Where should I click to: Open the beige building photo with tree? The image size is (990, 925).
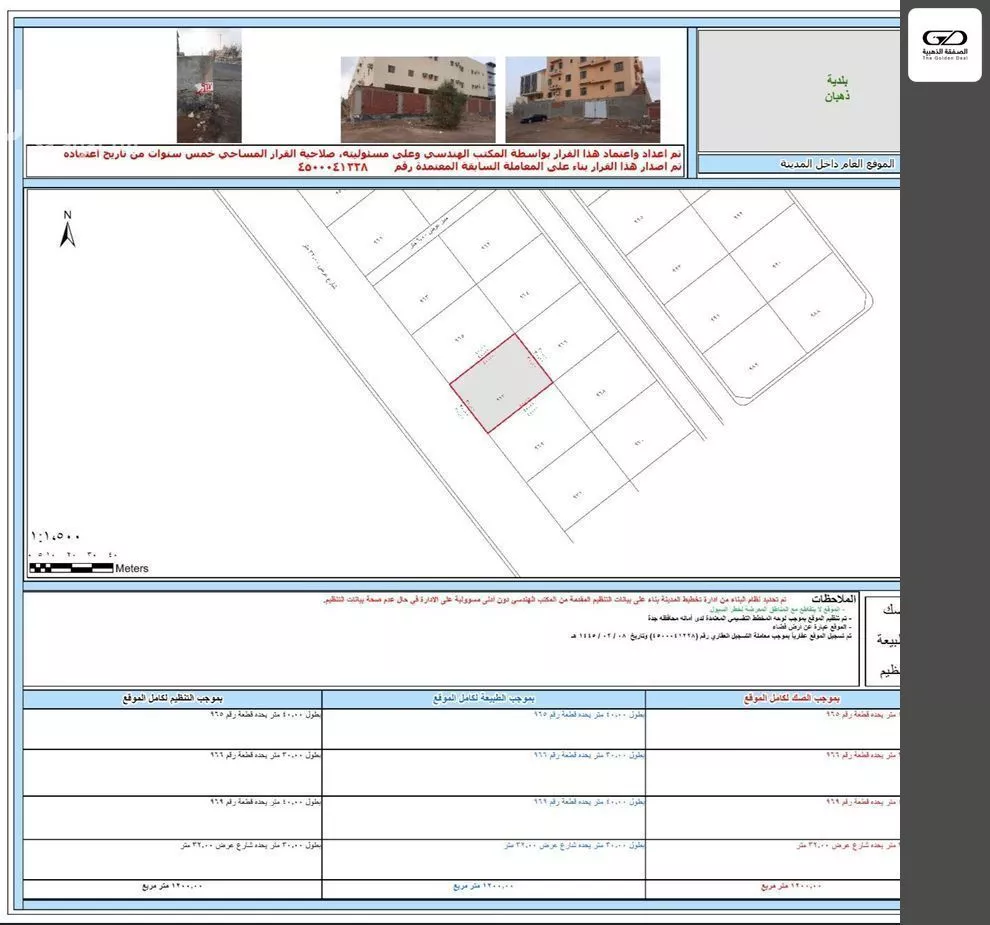coord(417,99)
